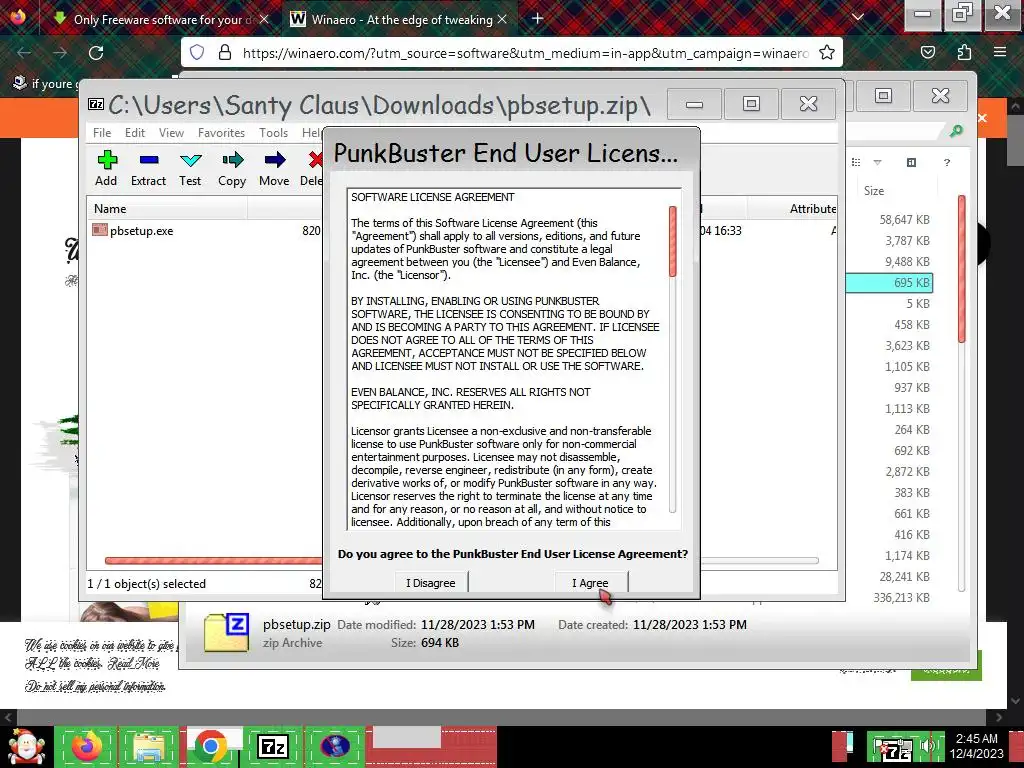Sort Explorer list by Size column
Image resolution: width=1024 pixels, height=768 pixels.
coord(874,191)
